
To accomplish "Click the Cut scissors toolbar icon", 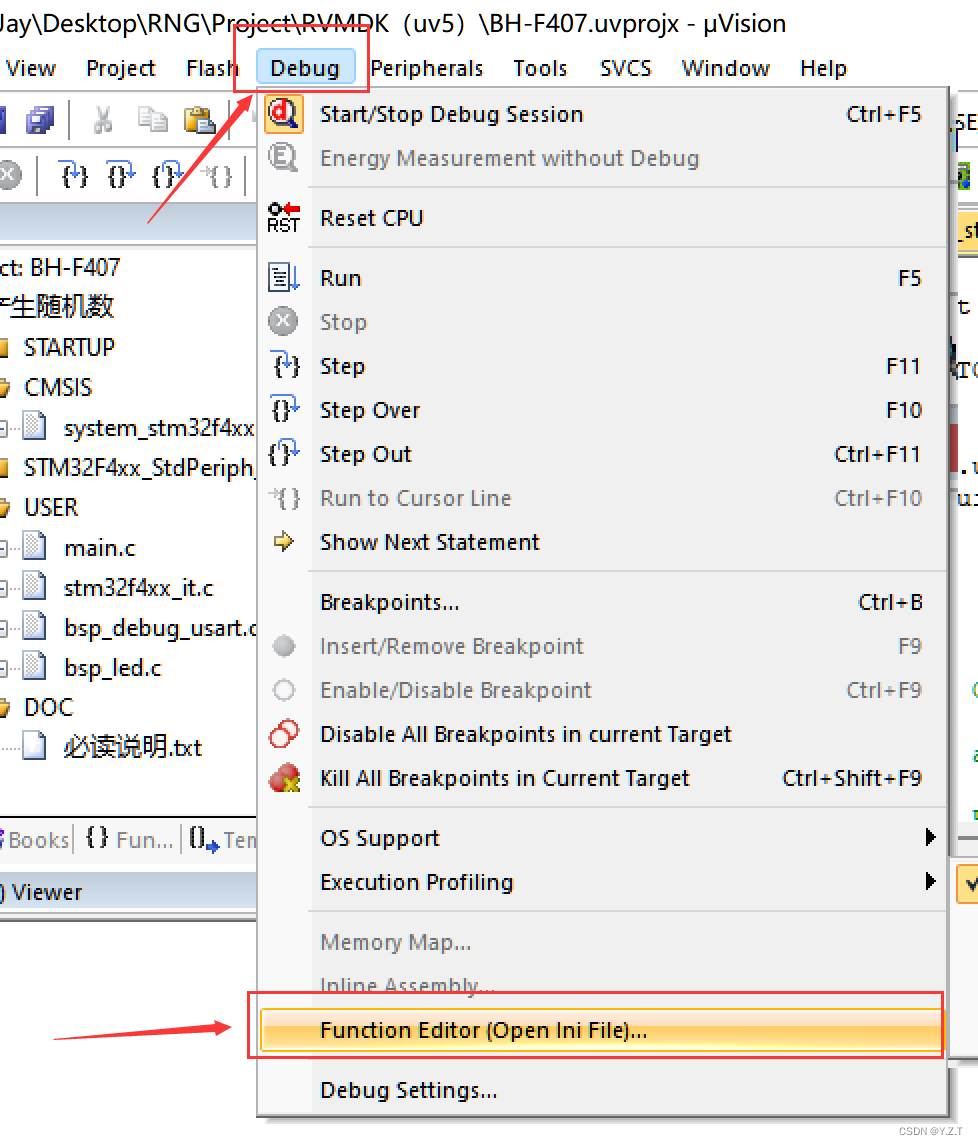I will 103,120.
